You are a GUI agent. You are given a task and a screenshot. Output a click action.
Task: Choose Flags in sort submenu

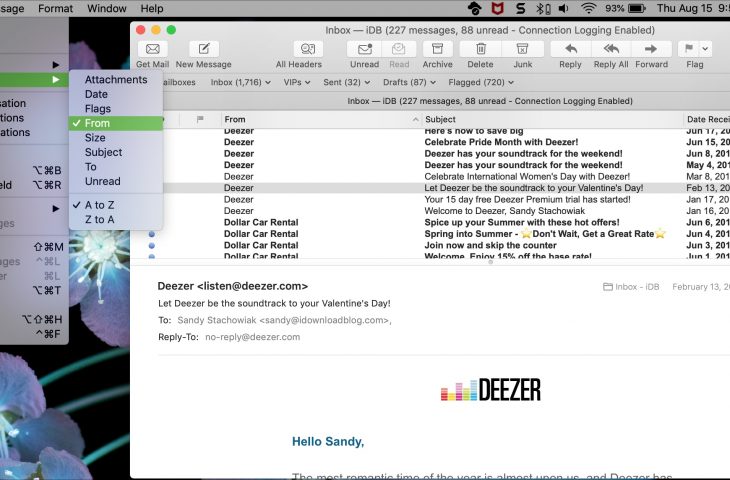click(116, 108)
